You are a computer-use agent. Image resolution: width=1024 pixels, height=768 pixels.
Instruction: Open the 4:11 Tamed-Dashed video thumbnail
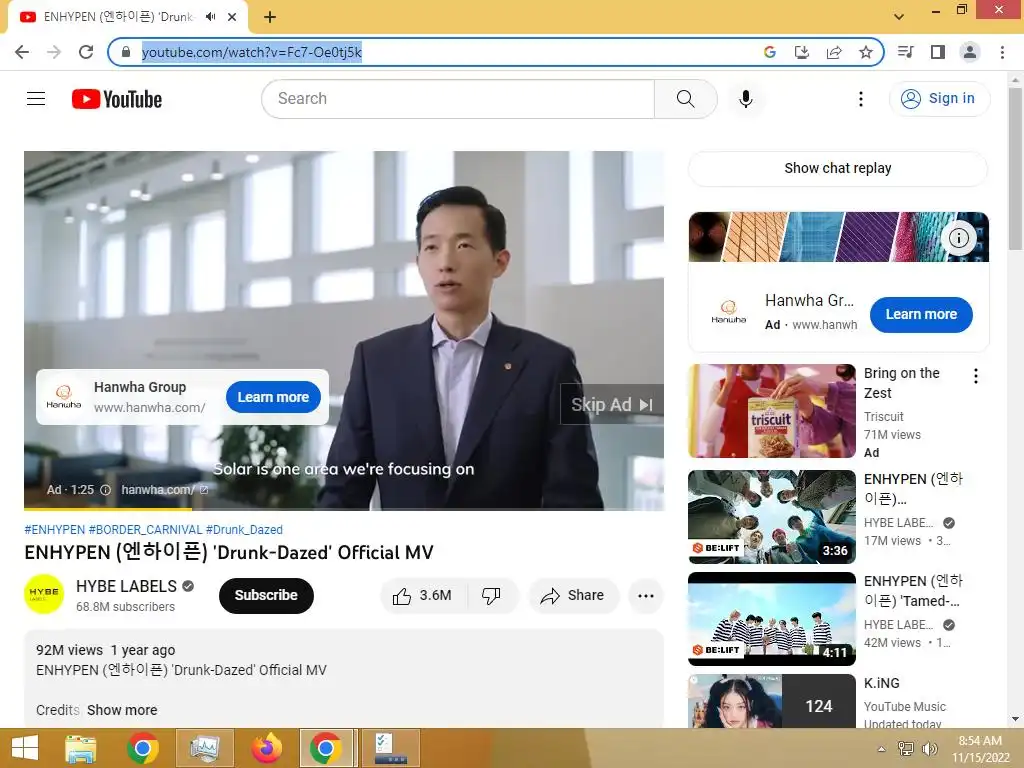click(x=772, y=618)
